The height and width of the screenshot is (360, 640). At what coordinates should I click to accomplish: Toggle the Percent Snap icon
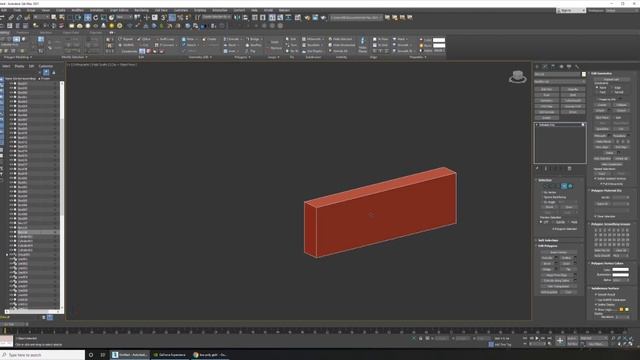tap(180, 18)
